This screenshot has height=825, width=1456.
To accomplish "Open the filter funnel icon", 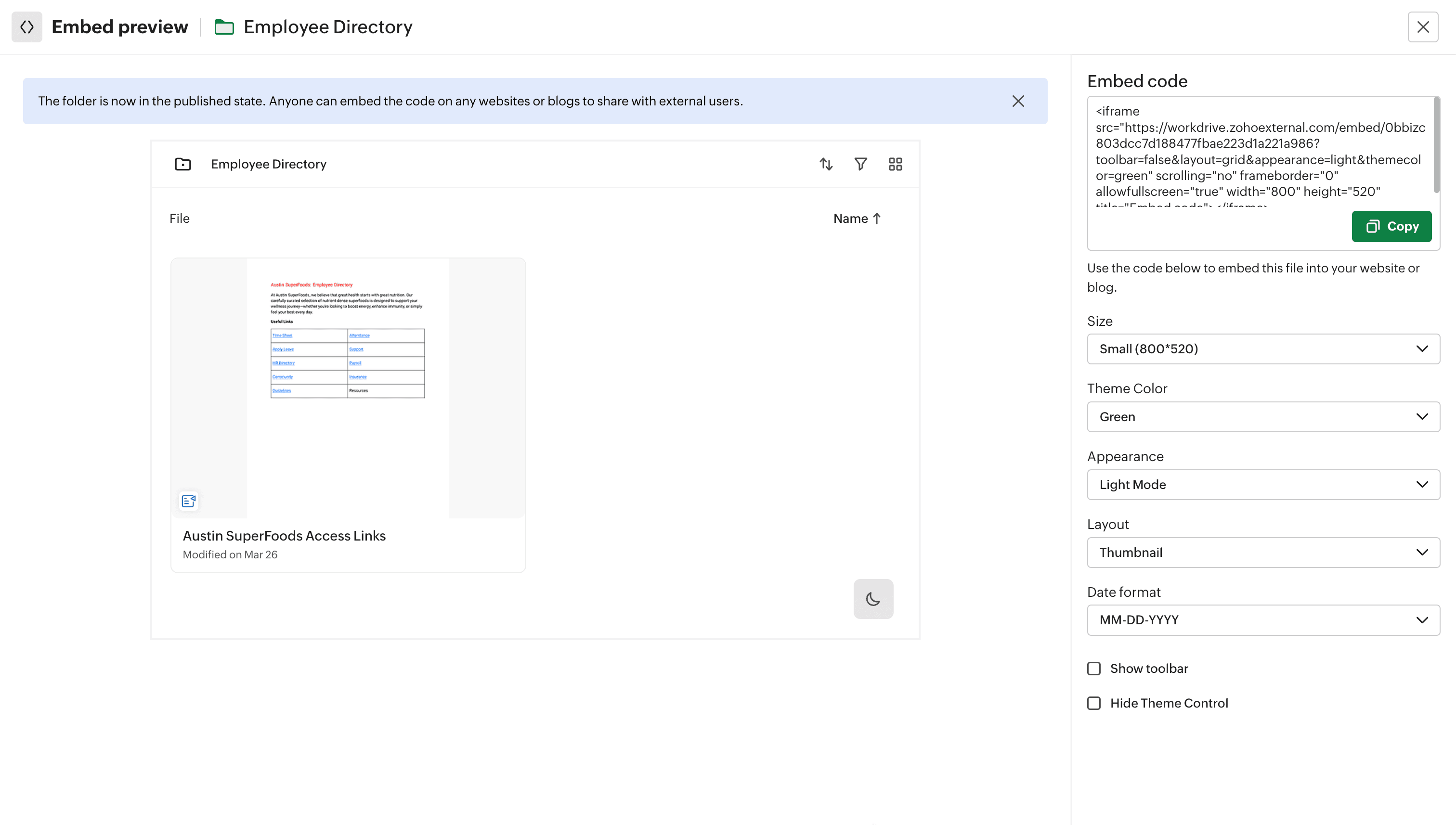I will tap(860, 164).
